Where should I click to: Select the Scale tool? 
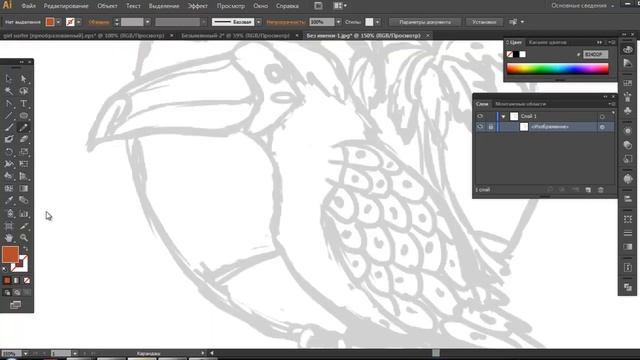tap(24, 152)
